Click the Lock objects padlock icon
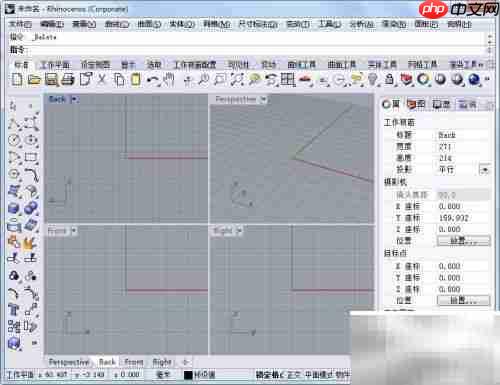Screen dimensions: 500x385 coord(389,80)
